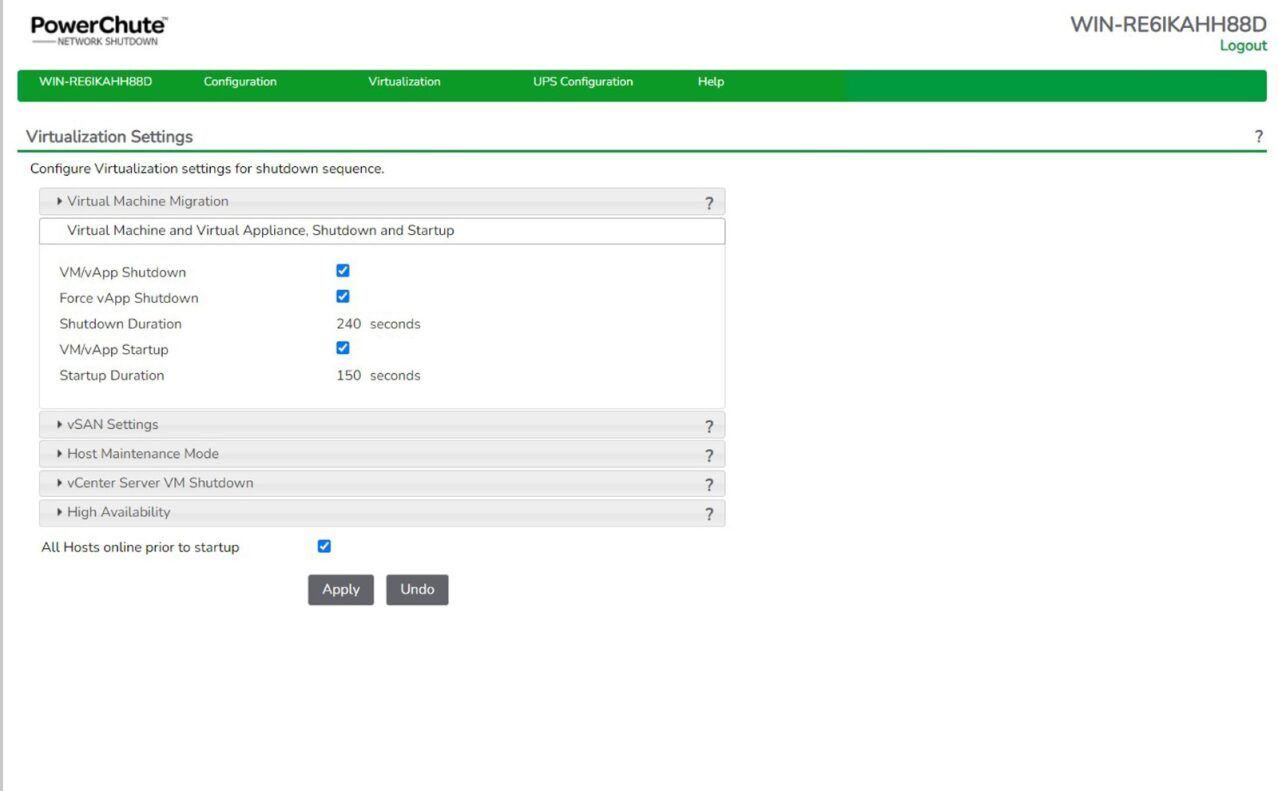
Task: Click help icon for Virtual Machine Migration
Action: pos(709,203)
